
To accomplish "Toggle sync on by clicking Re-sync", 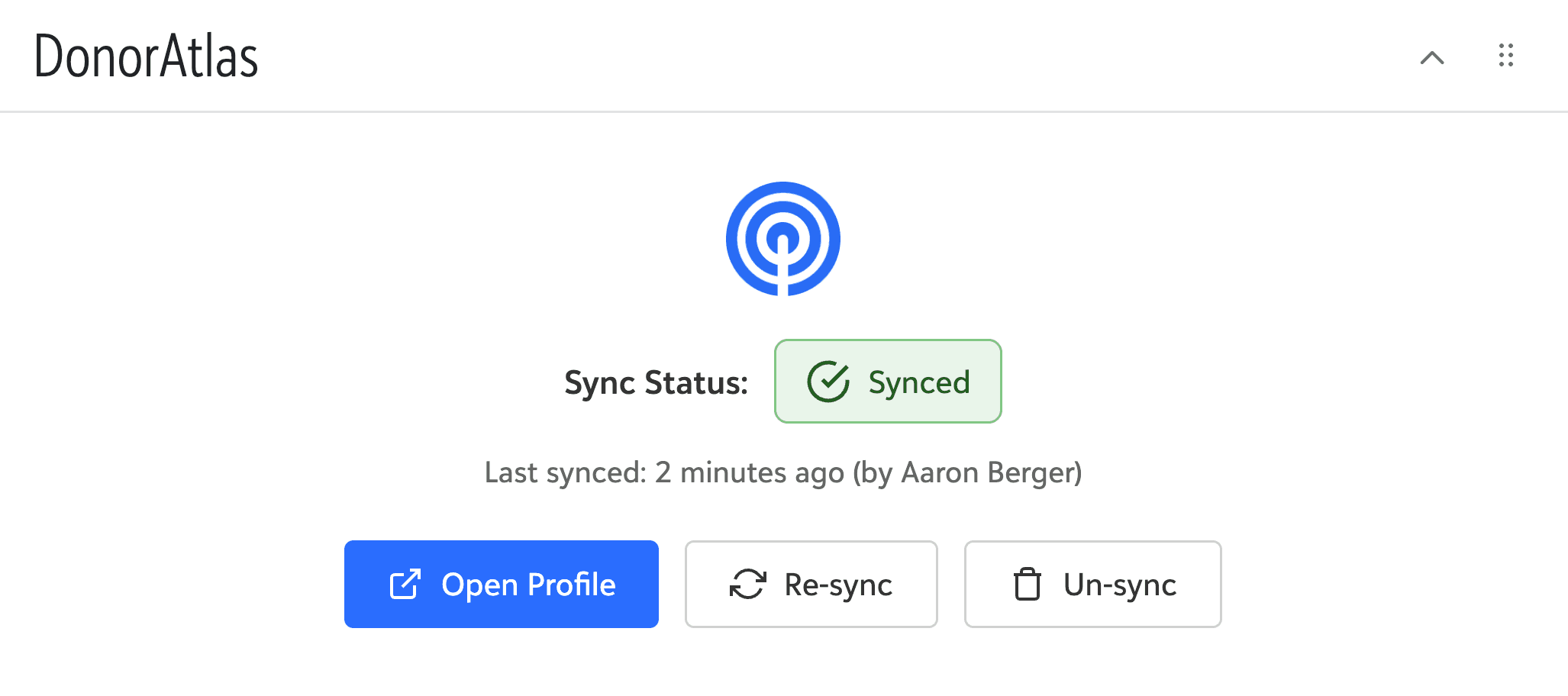I will (811, 584).
